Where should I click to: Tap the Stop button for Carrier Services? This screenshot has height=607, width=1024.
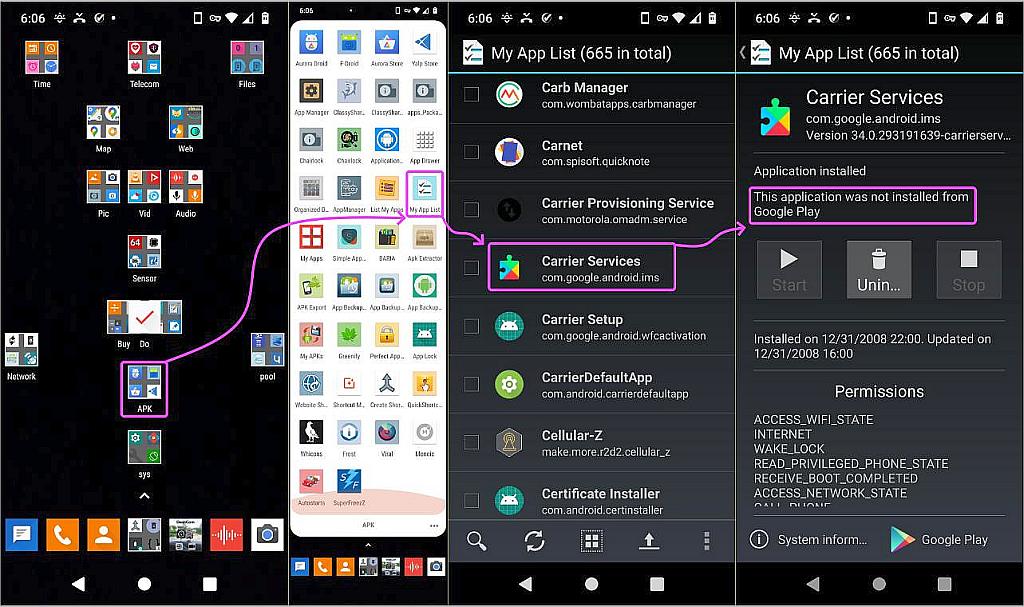click(x=968, y=269)
